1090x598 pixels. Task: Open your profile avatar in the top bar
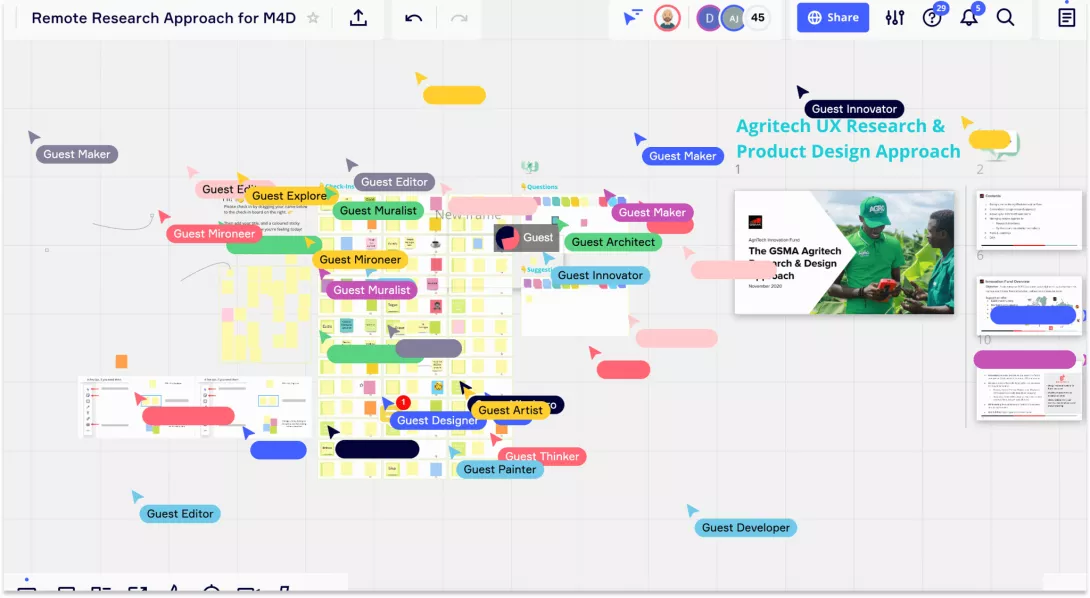(x=666, y=17)
